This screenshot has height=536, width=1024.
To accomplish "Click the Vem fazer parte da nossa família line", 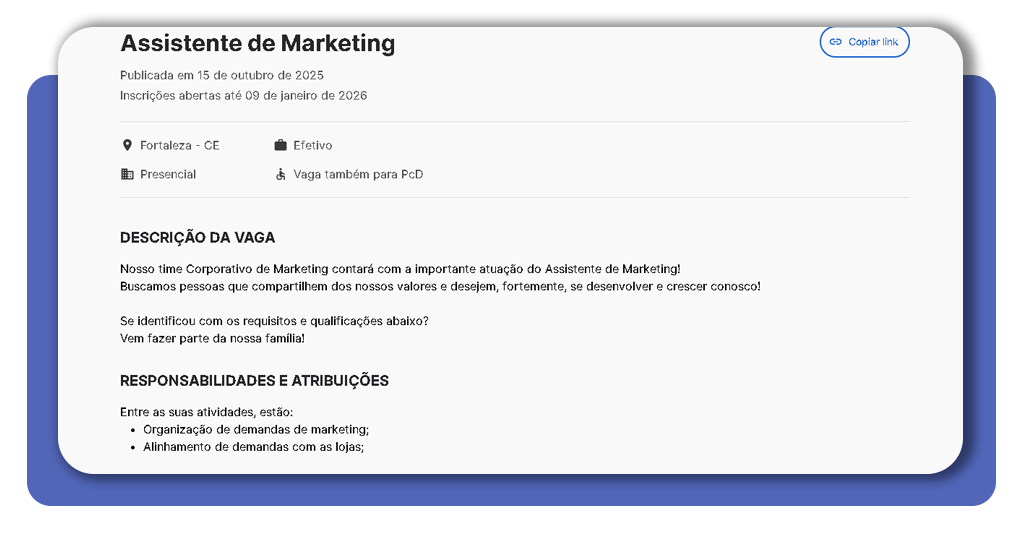I will 212,338.
